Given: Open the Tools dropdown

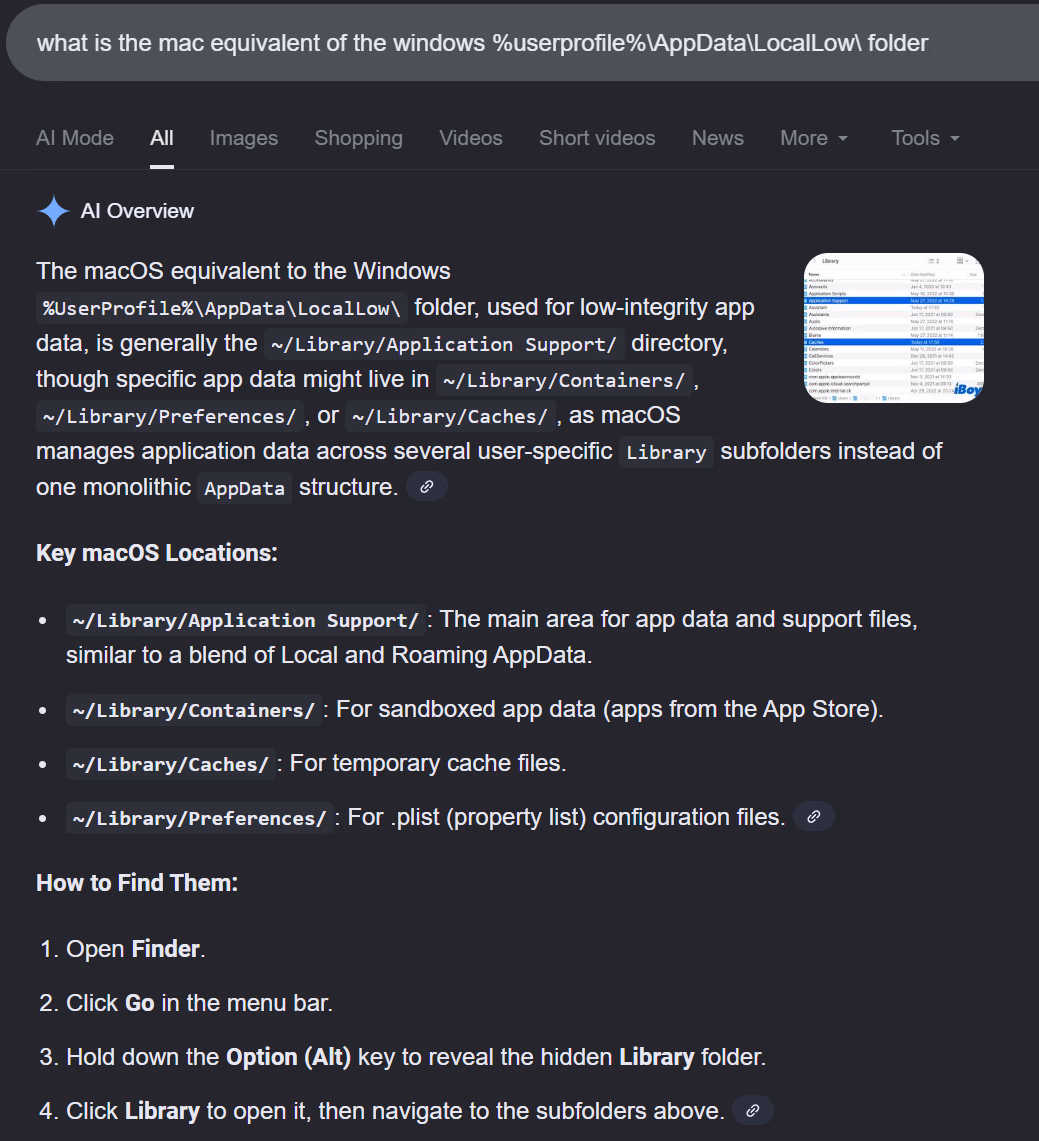Looking at the screenshot, I should (x=925, y=138).
